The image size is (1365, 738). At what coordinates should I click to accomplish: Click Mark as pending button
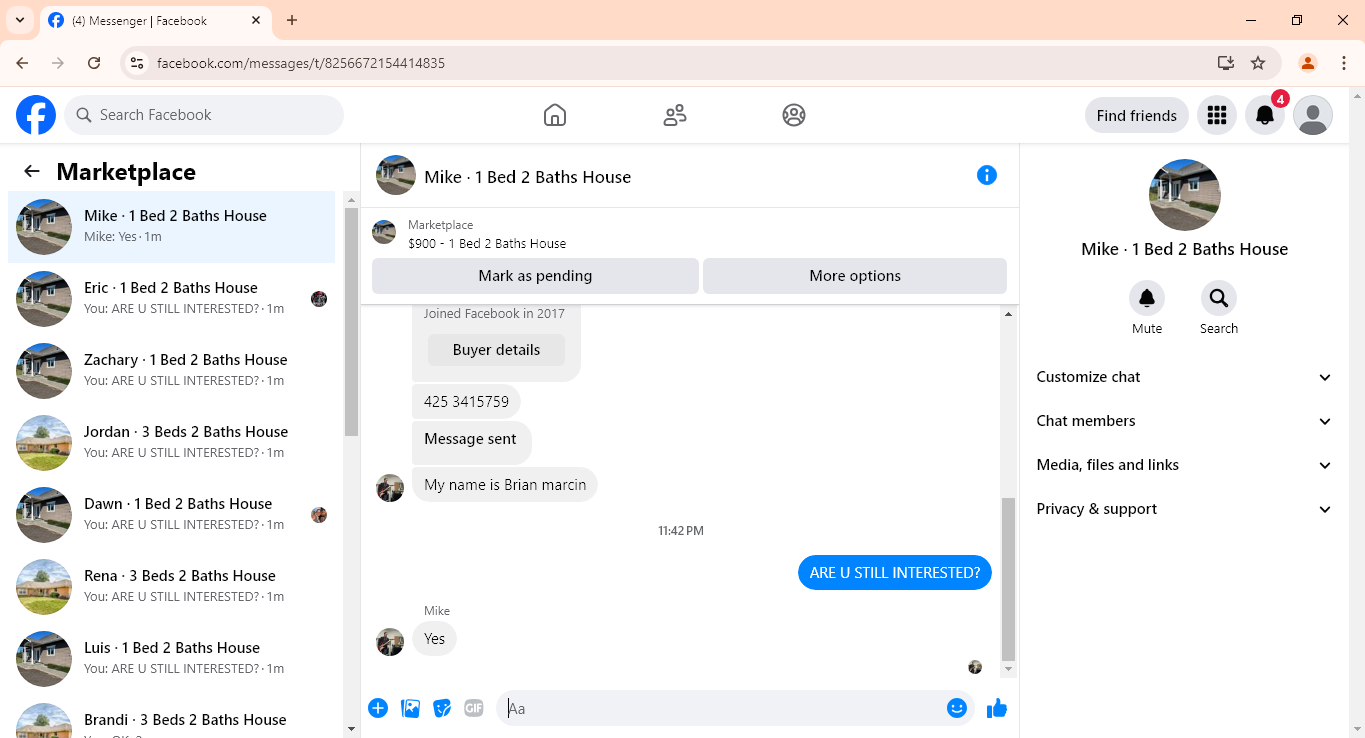(535, 276)
